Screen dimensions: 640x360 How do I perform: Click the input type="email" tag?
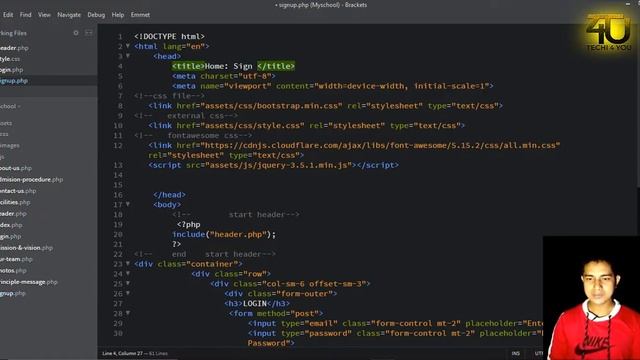point(396,323)
